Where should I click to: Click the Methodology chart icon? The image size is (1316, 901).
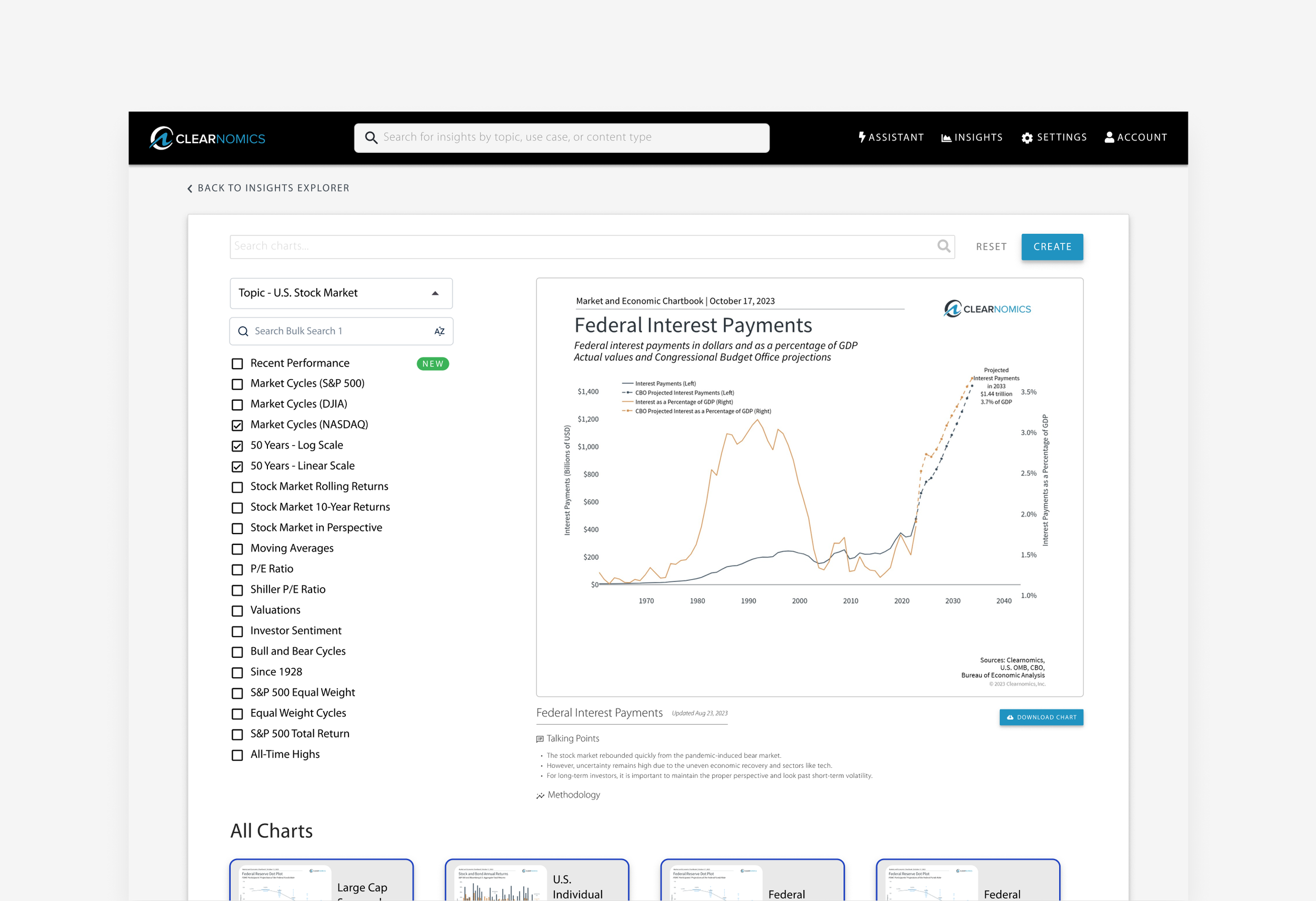(540, 796)
